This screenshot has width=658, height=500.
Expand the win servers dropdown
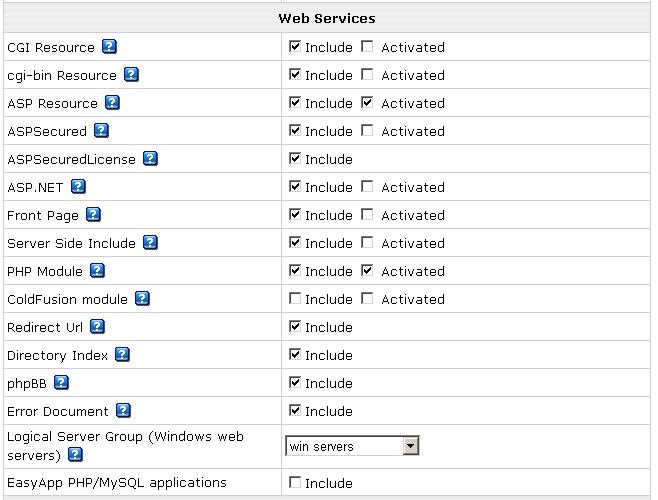(x=352, y=446)
